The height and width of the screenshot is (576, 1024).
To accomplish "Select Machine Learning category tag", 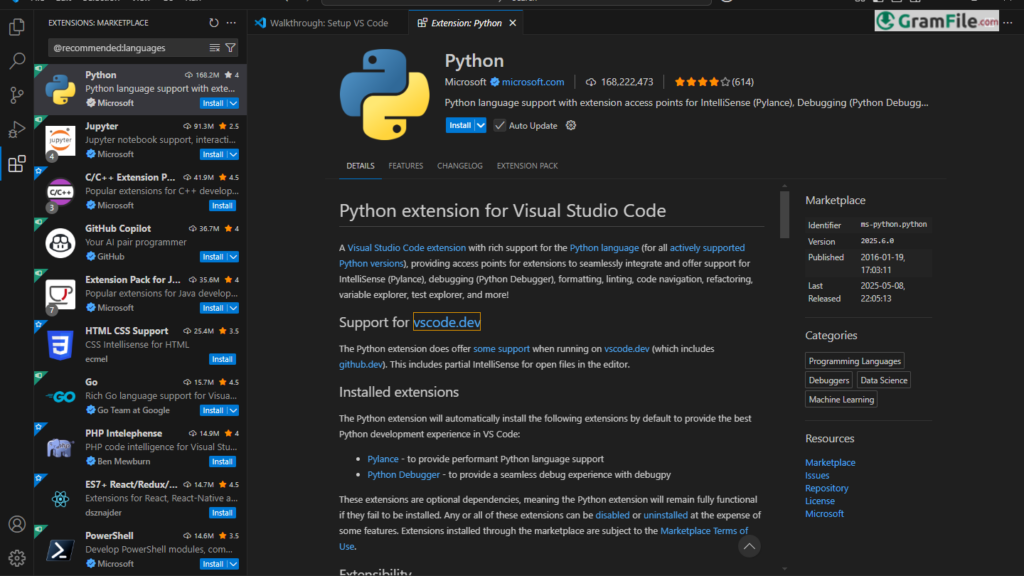I will pyautogui.click(x=841, y=399).
